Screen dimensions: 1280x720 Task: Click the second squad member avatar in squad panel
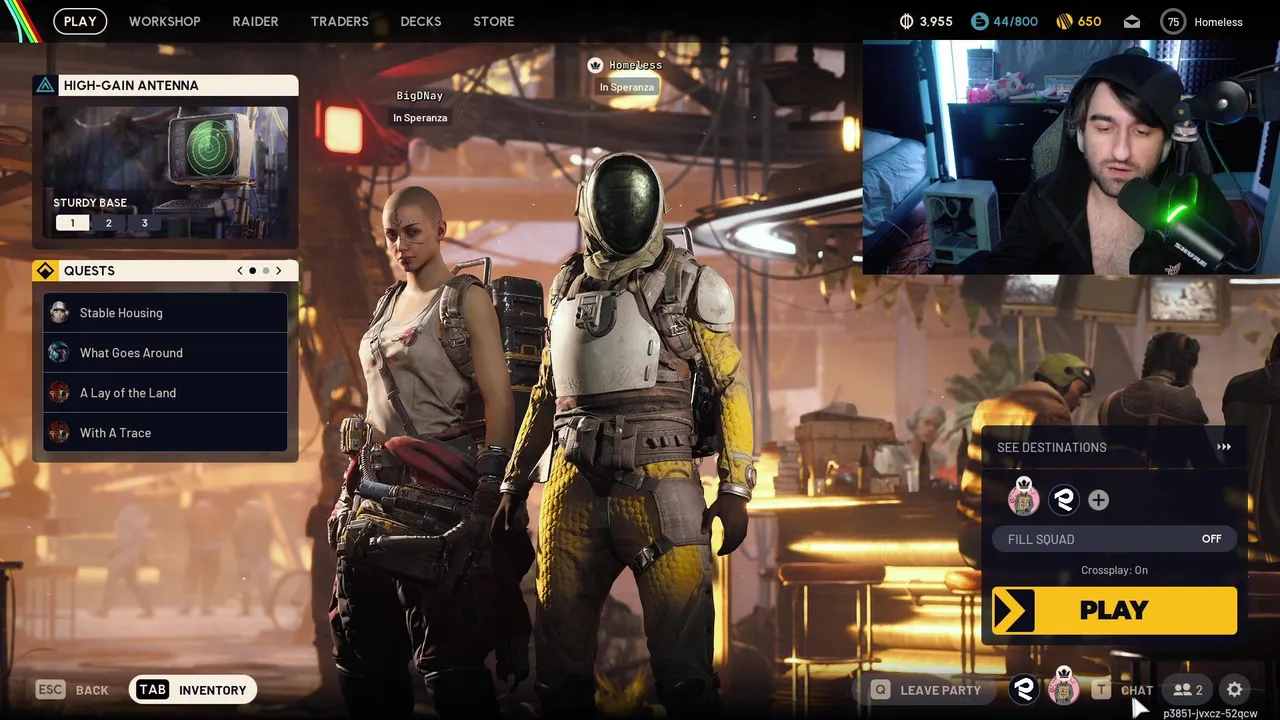(x=1064, y=500)
